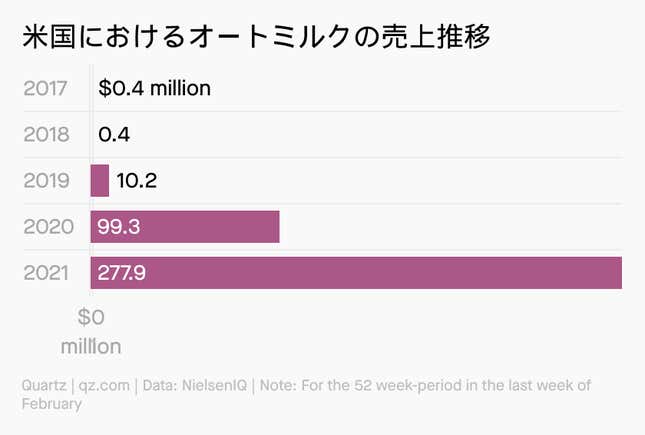Viewport: 645px width, 435px height.
Task: Click the 277.9 value text
Action: [x=121, y=273]
